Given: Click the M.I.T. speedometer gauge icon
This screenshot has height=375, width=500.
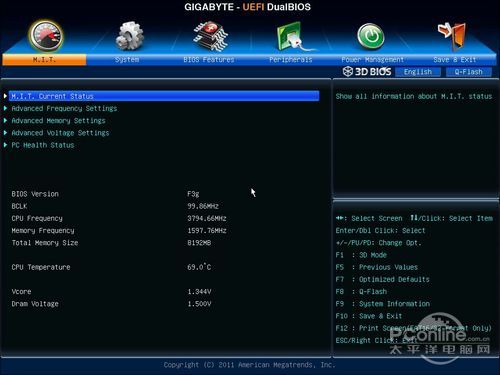Looking at the screenshot, I should pos(46,36).
